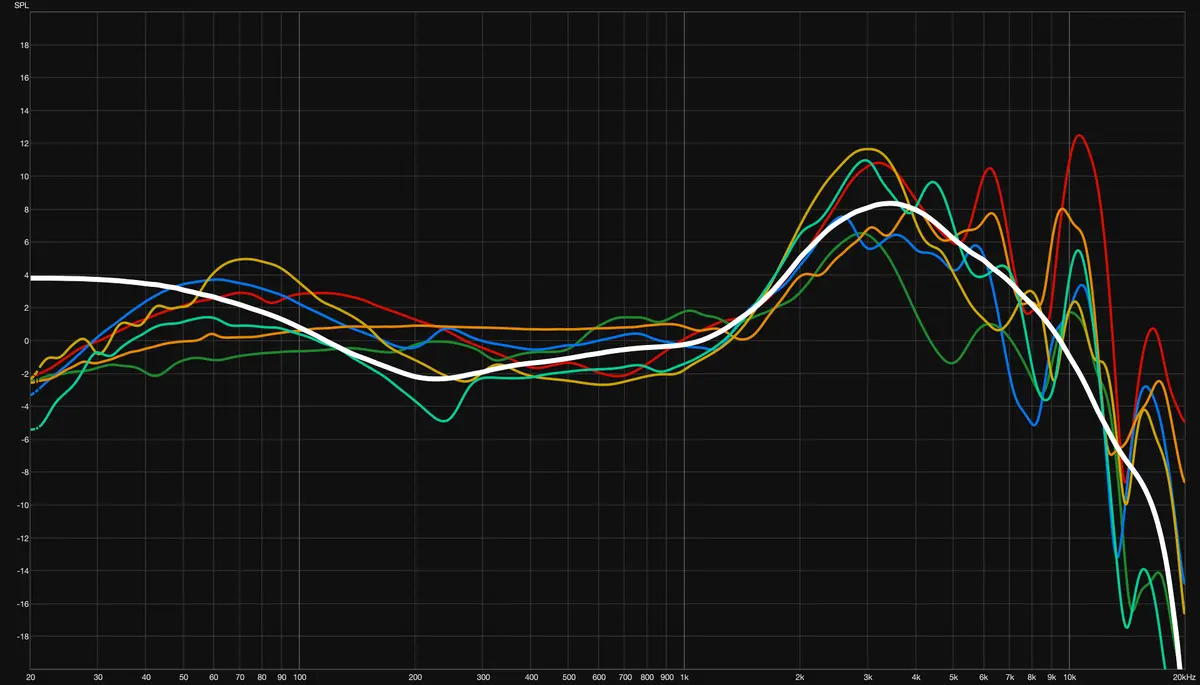Click the SPL axis label
The image size is (1200, 685).
click(21, 4)
